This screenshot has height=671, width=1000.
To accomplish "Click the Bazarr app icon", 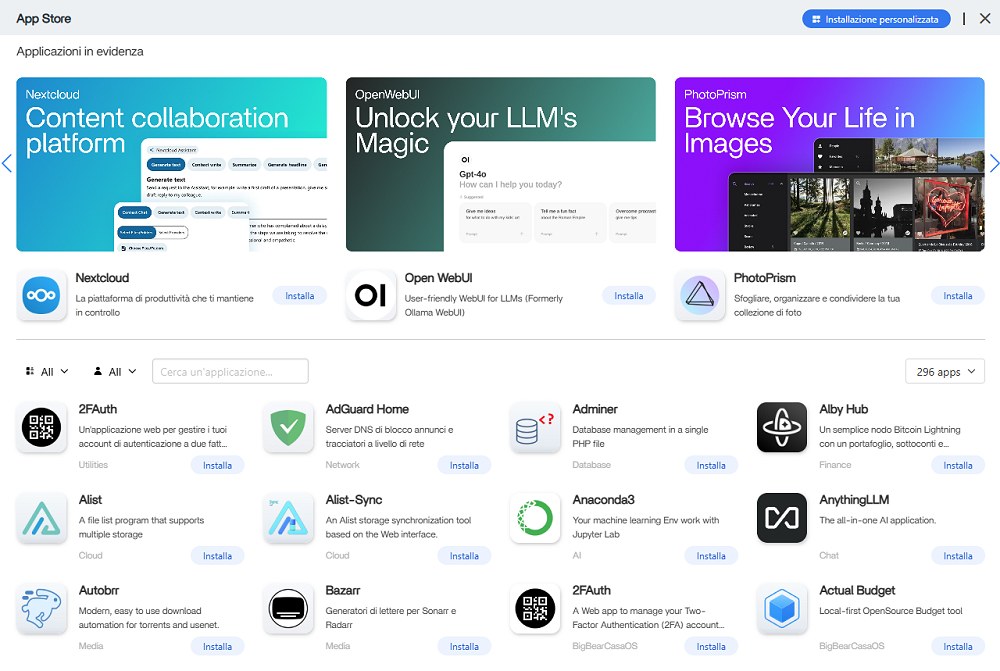I will point(288,608).
